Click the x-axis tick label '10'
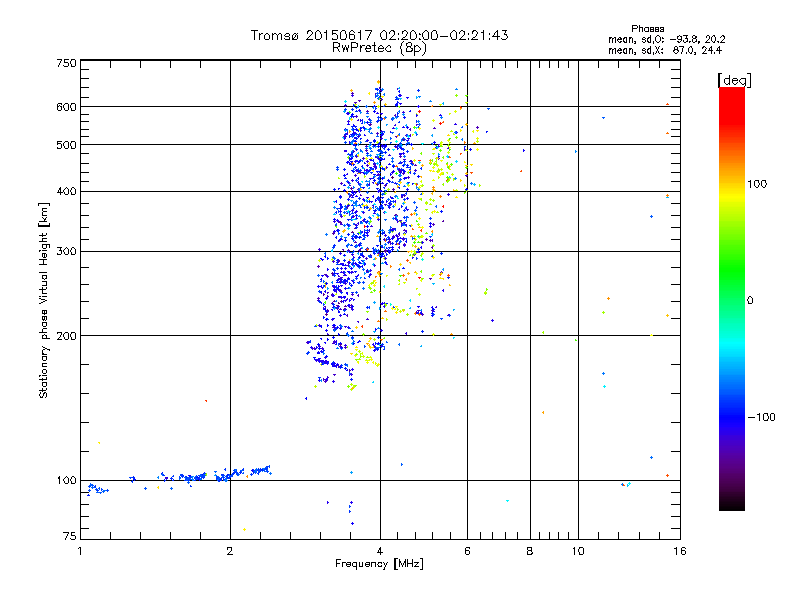This screenshot has width=800, height=600. pos(578,551)
